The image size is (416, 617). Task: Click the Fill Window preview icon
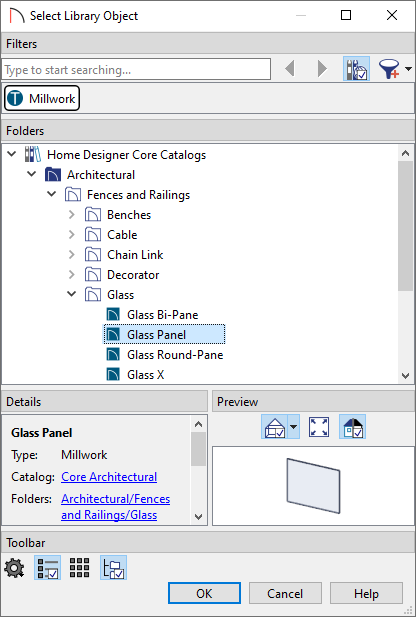pos(319,427)
